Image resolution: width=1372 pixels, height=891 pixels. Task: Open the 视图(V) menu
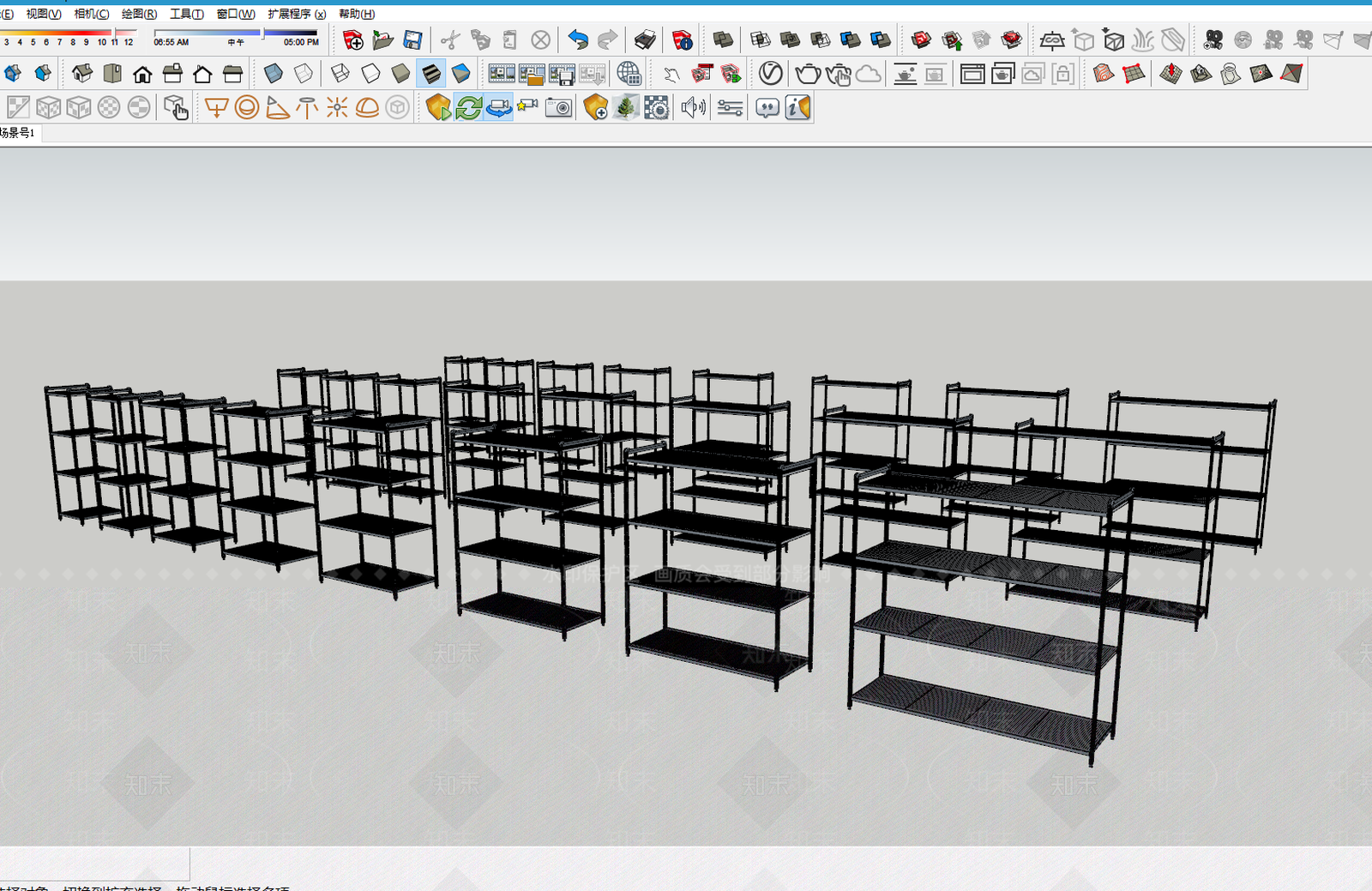[43, 14]
